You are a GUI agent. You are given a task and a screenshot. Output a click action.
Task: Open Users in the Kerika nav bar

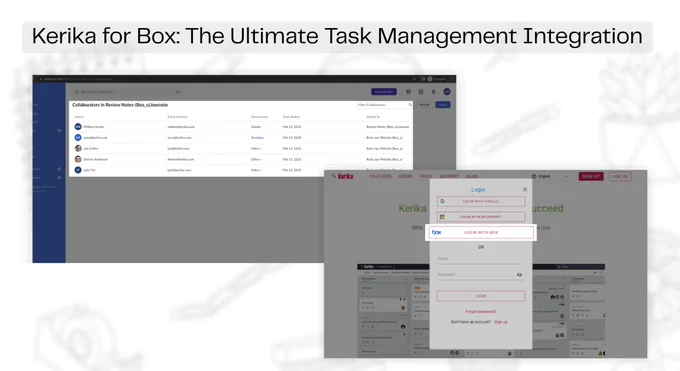pos(405,177)
